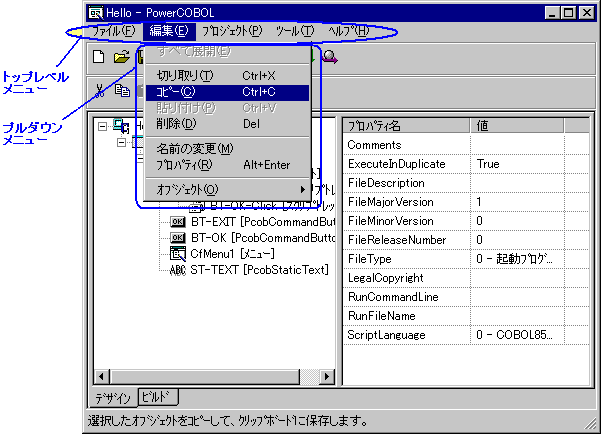
Task: Click the tree scrollbar left arrow
Action: point(101,376)
